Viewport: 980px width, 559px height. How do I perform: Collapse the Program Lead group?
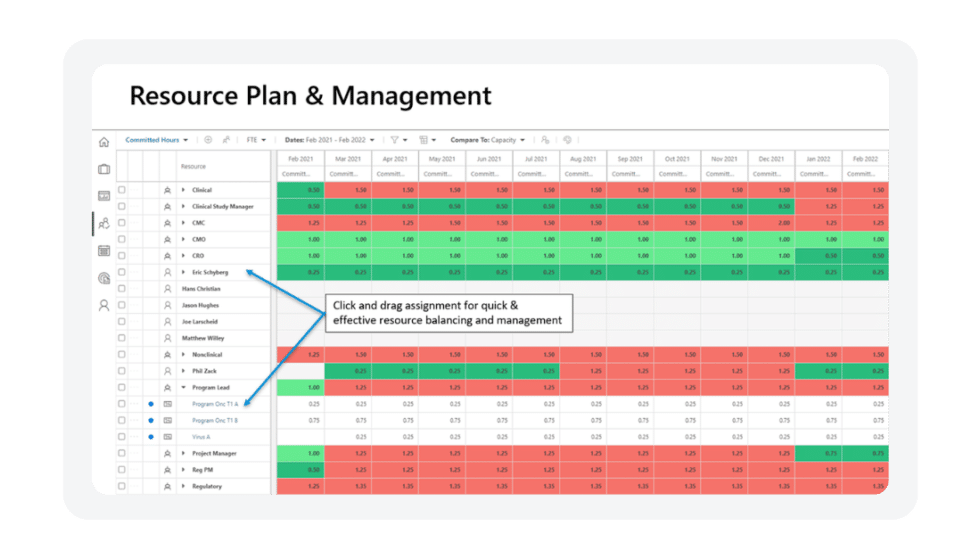click(183, 388)
